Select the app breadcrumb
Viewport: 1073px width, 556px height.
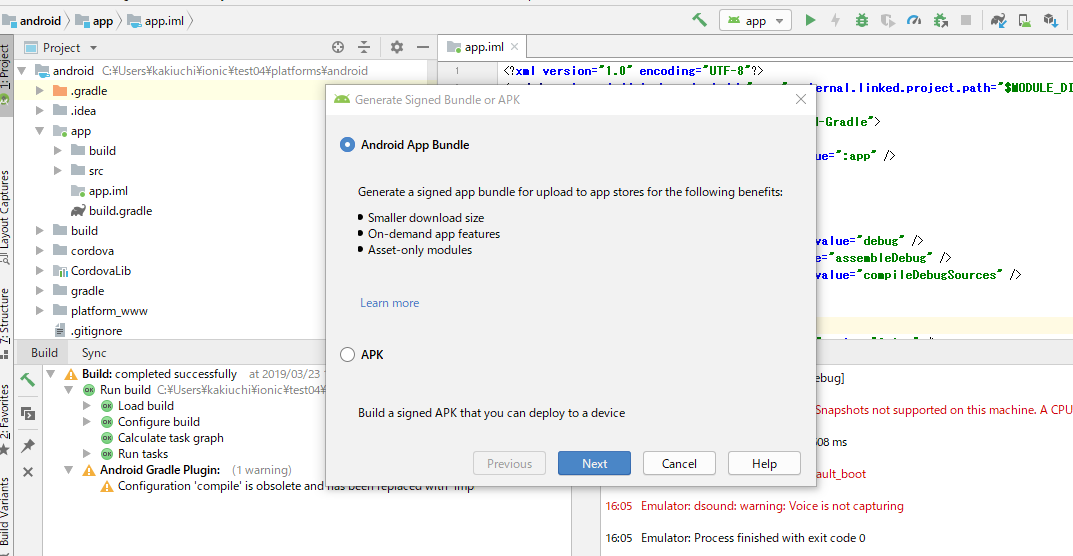click(94, 21)
